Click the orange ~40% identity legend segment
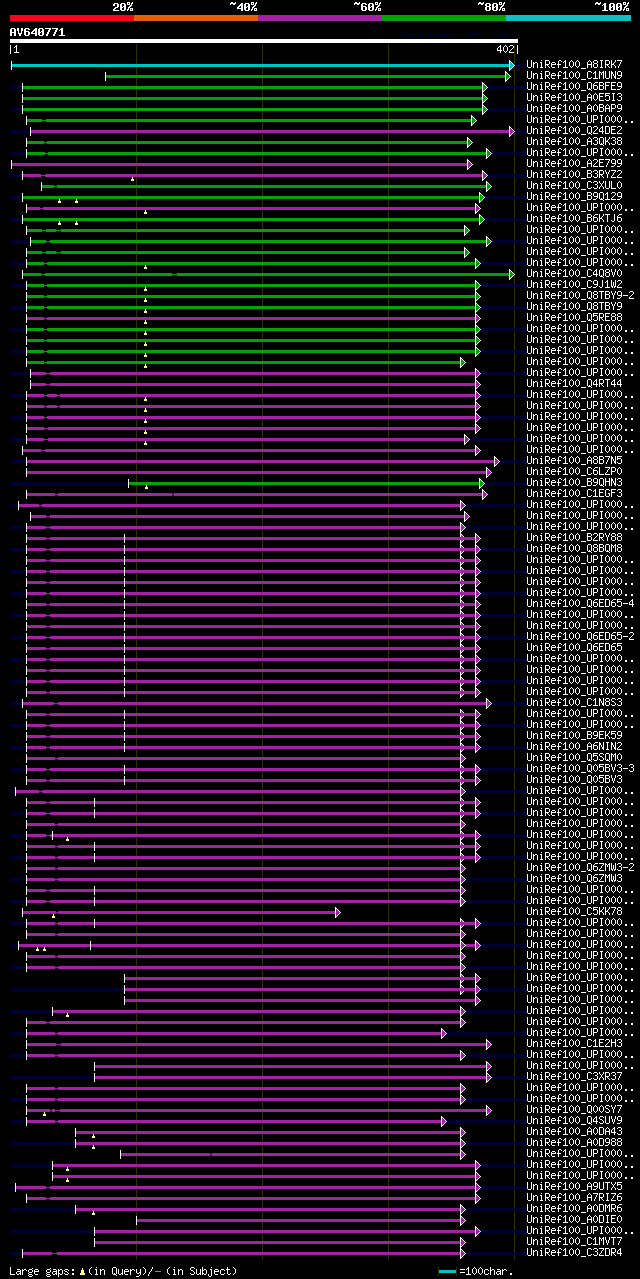Image resolution: width=640 pixels, height=1279 pixels. (x=196, y=17)
